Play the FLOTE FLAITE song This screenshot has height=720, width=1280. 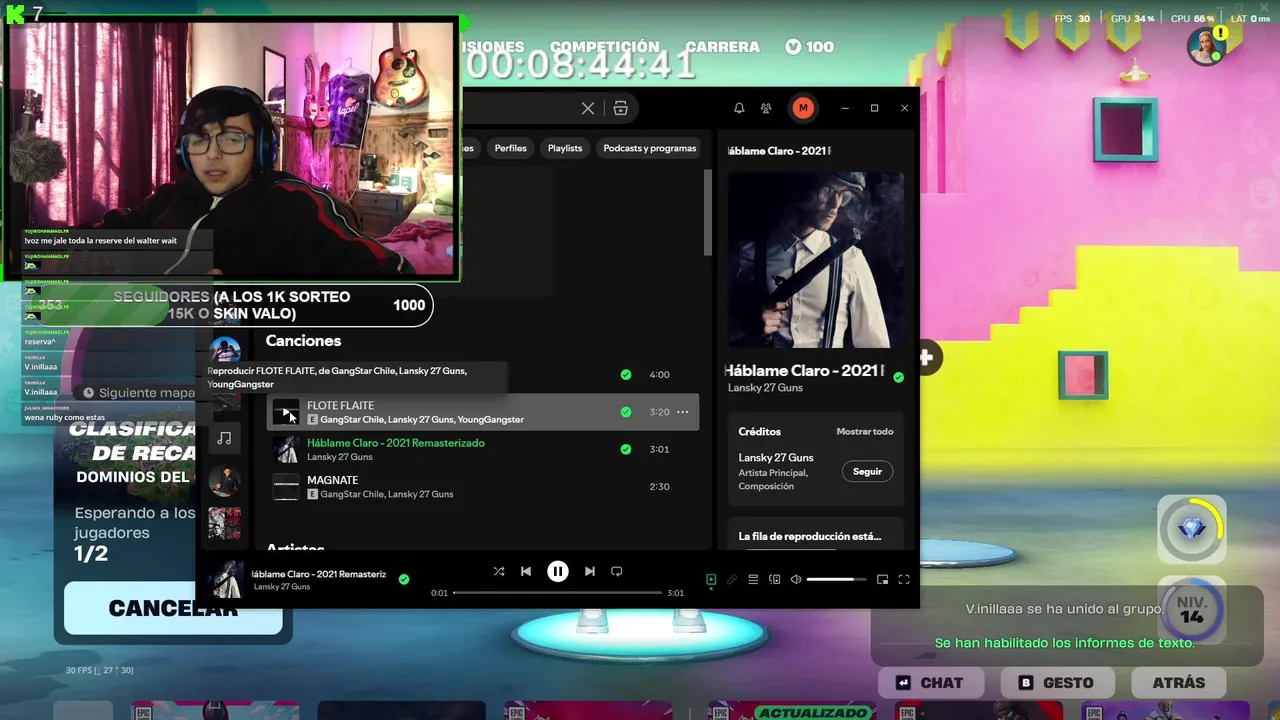point(286,412)
